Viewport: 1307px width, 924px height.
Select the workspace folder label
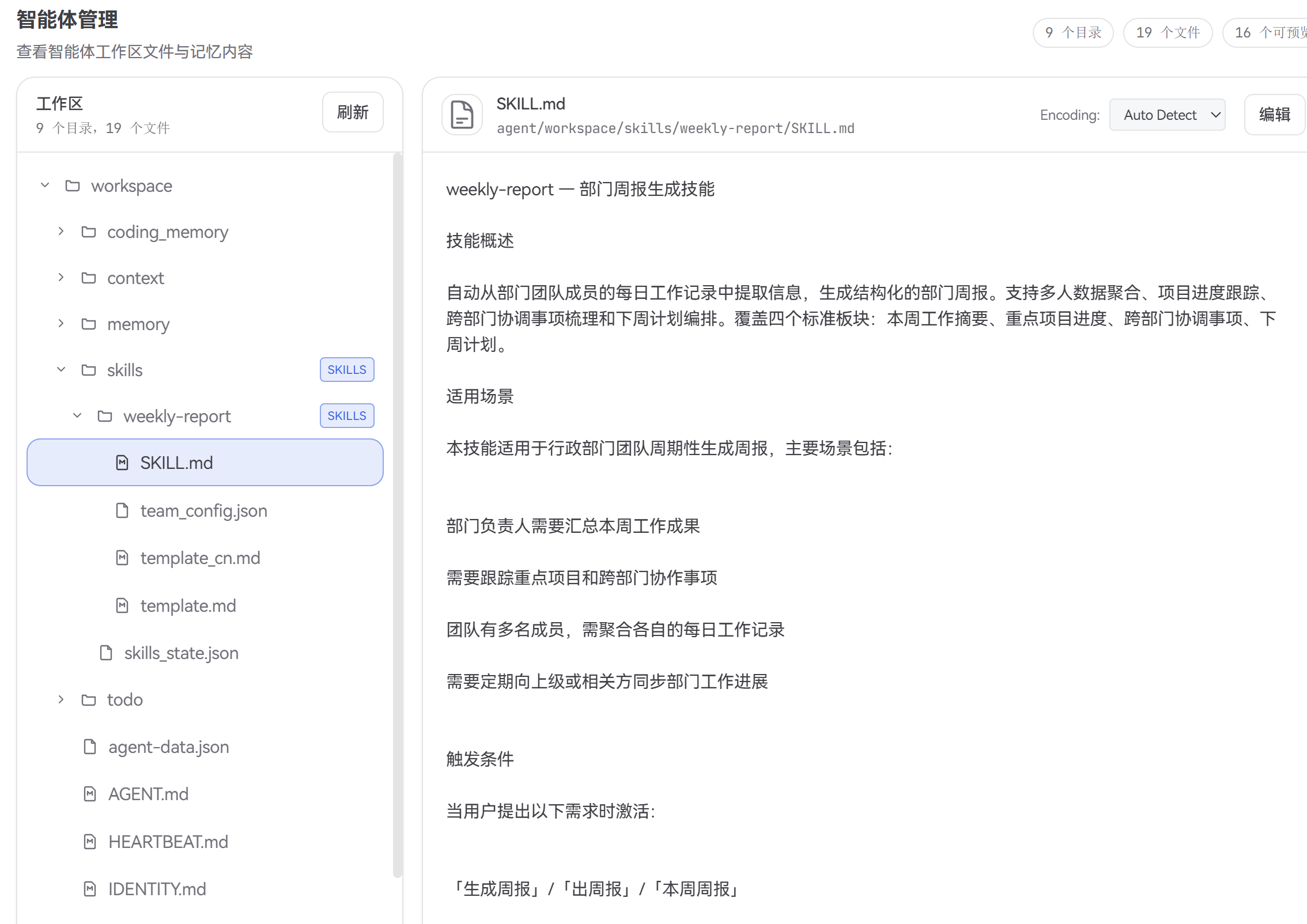point(132,185)
